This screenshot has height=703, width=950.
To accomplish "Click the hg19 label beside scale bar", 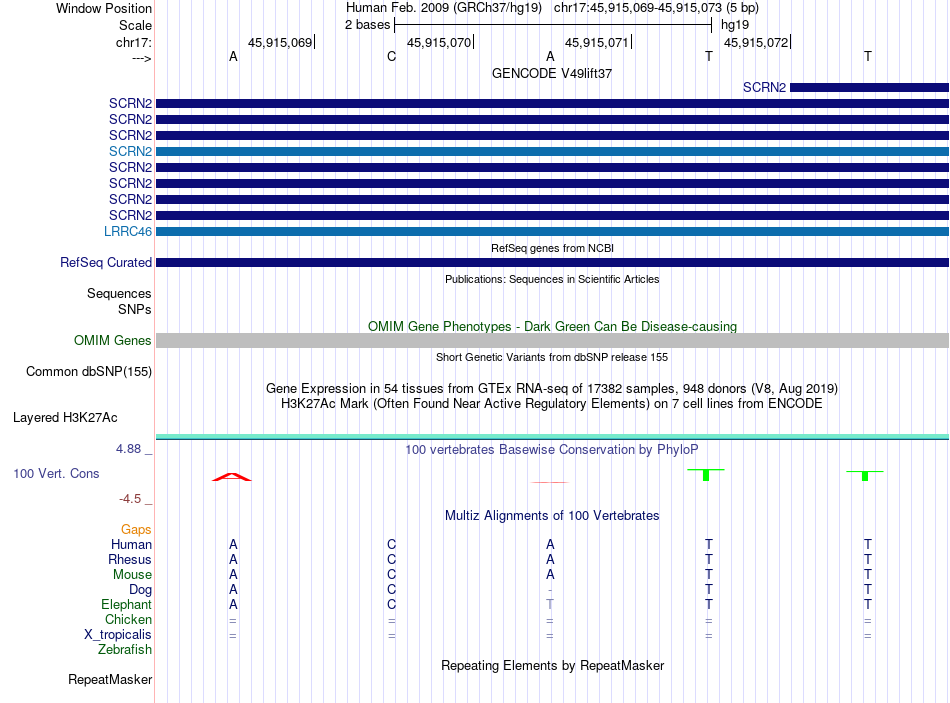I will point(735,25).
